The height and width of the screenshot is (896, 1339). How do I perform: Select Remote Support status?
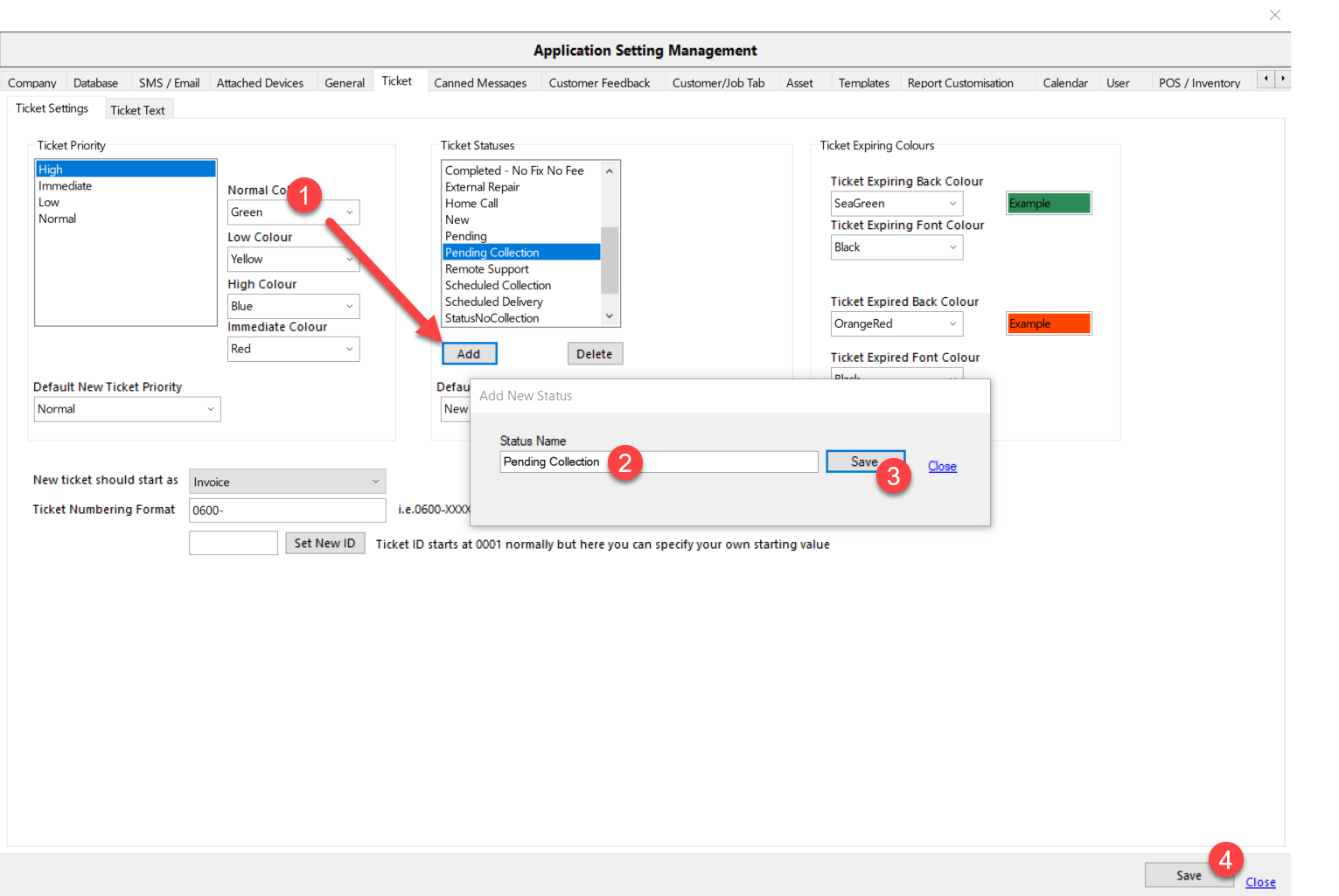(522, 269)
